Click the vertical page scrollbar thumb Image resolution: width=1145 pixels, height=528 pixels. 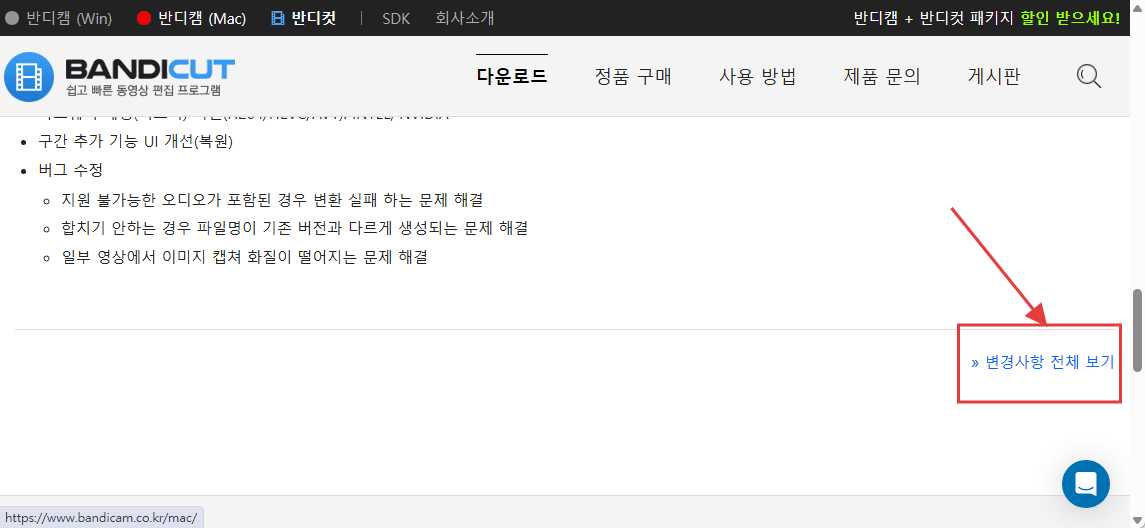(1137, 330)
